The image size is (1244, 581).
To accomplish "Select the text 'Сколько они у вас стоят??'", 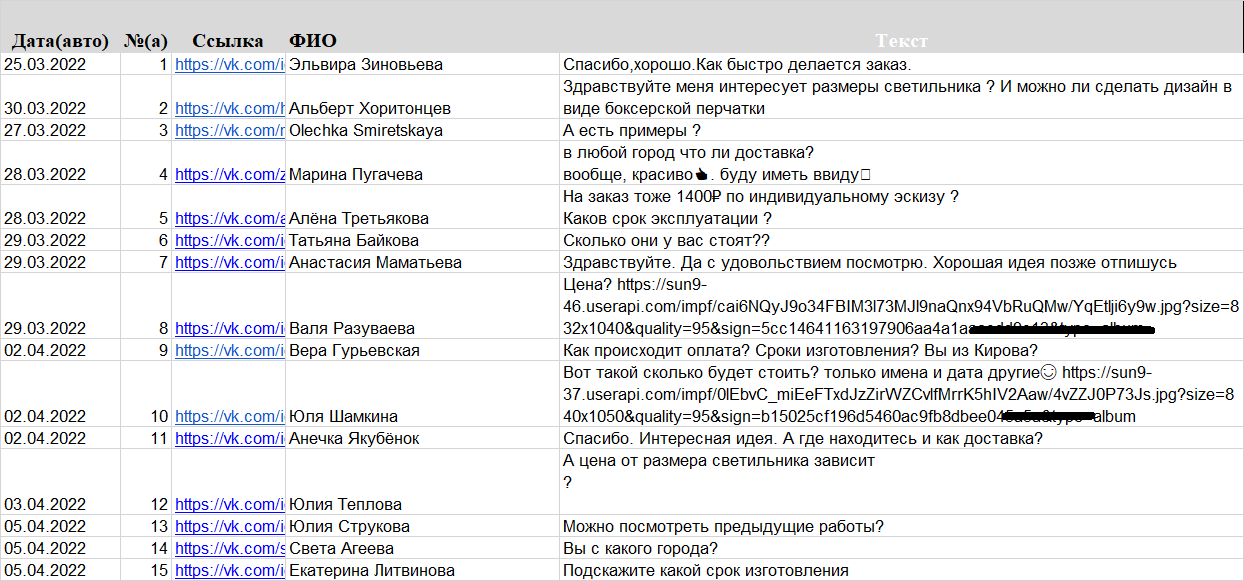I will coord(666,240).
